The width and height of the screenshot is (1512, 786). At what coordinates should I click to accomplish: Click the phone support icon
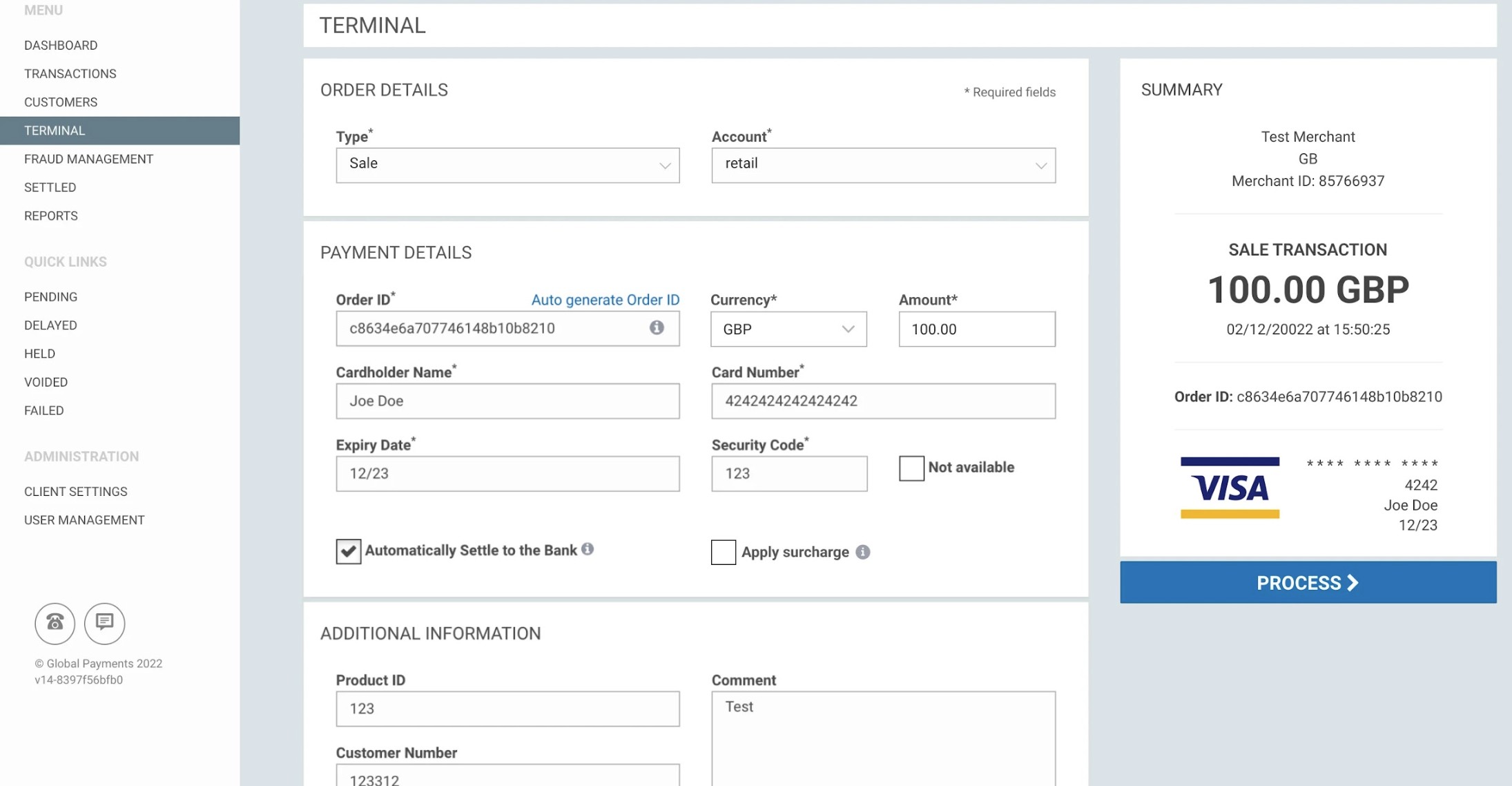(55, 623)
